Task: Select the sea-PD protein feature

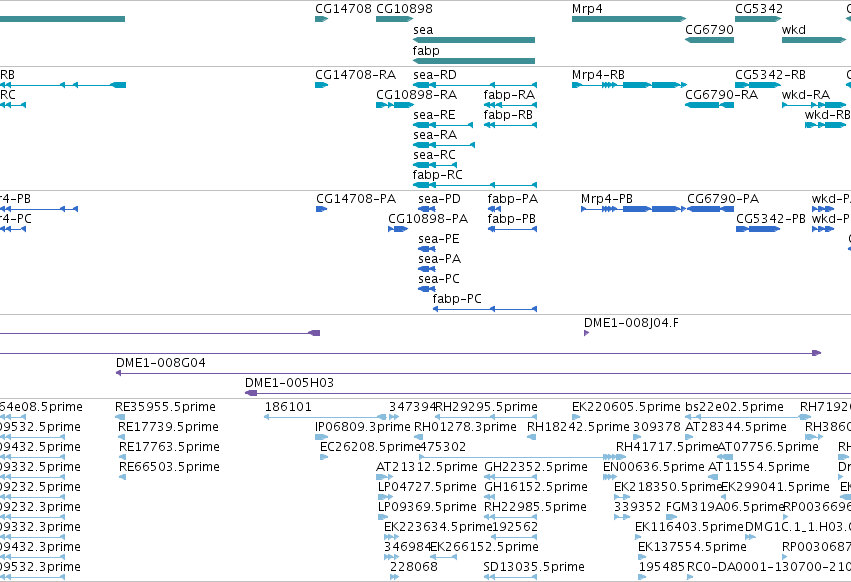Action: 427,209
